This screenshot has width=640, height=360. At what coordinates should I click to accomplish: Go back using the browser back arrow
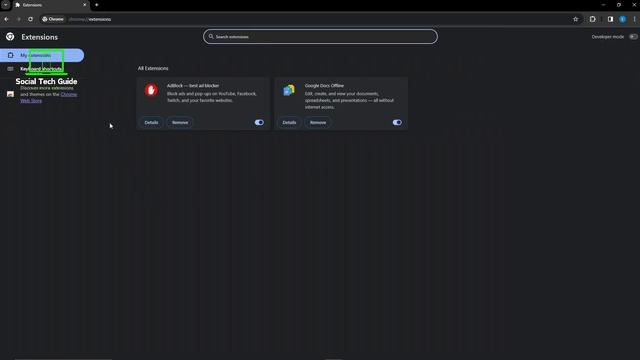tap(7, 19)
